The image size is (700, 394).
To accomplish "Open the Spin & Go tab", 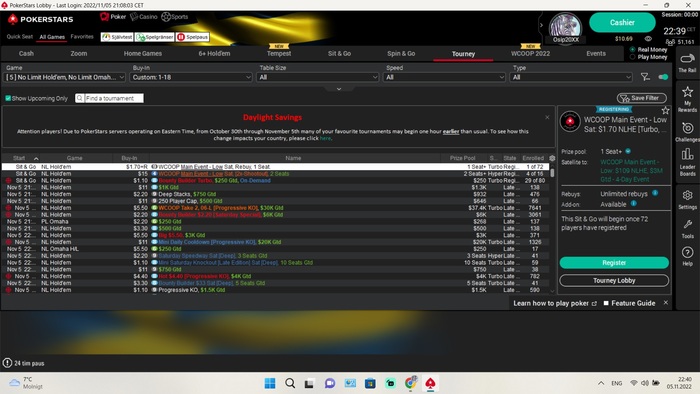I will coord(401,54).
